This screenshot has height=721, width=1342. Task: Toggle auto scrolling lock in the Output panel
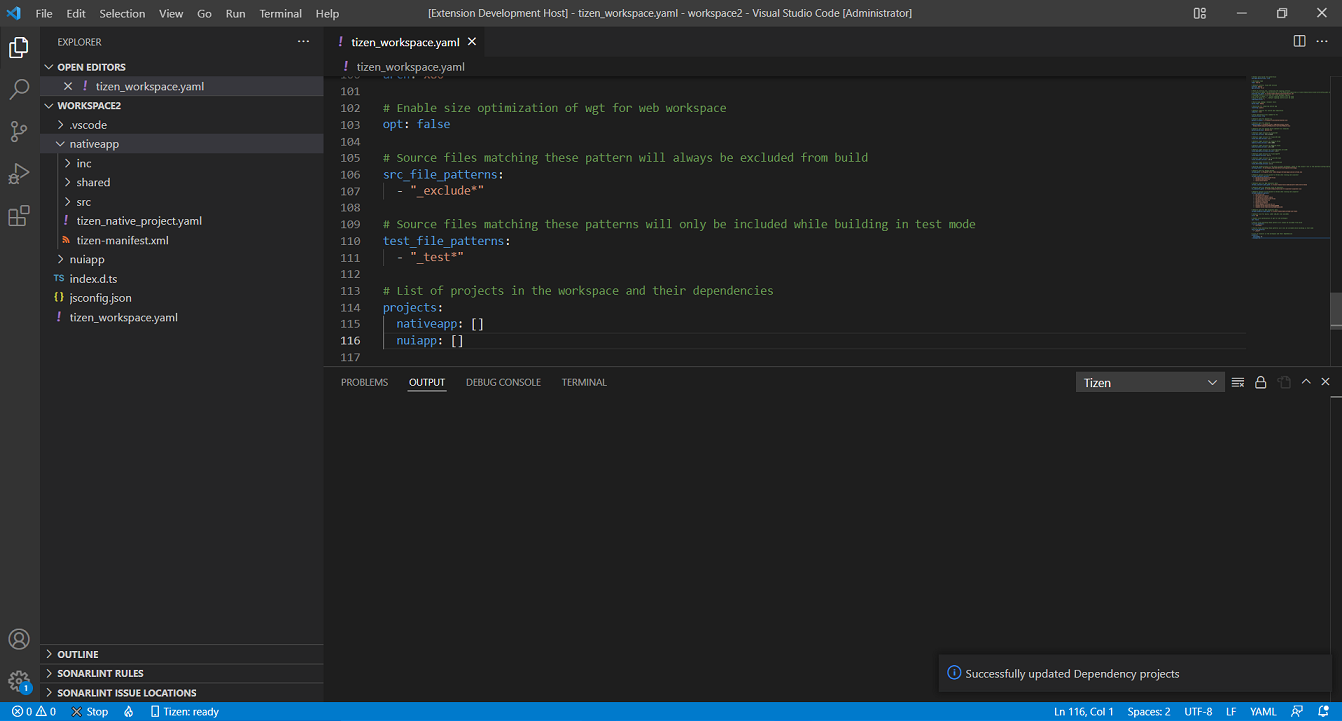pos(1261,381)
